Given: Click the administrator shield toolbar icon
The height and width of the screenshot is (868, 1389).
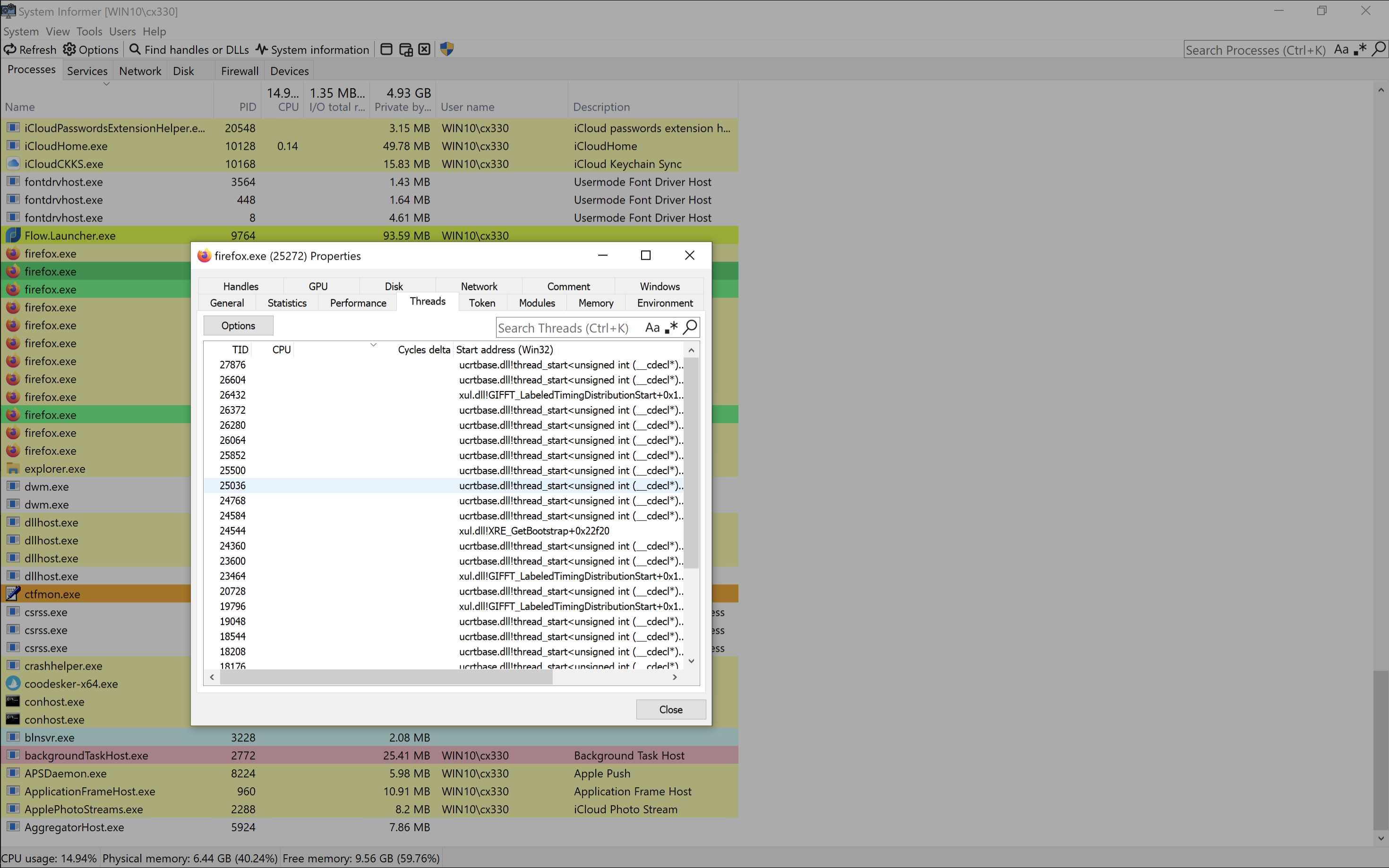Looking at the screenshot, I should click(x=447, y=50).
